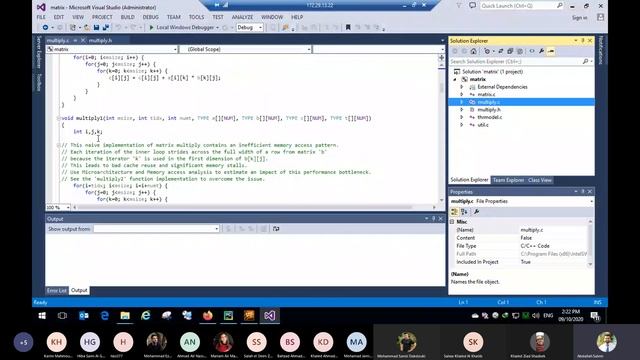
Task: Click Properties wrench icon in Solution Explorer
Action: 541,51
